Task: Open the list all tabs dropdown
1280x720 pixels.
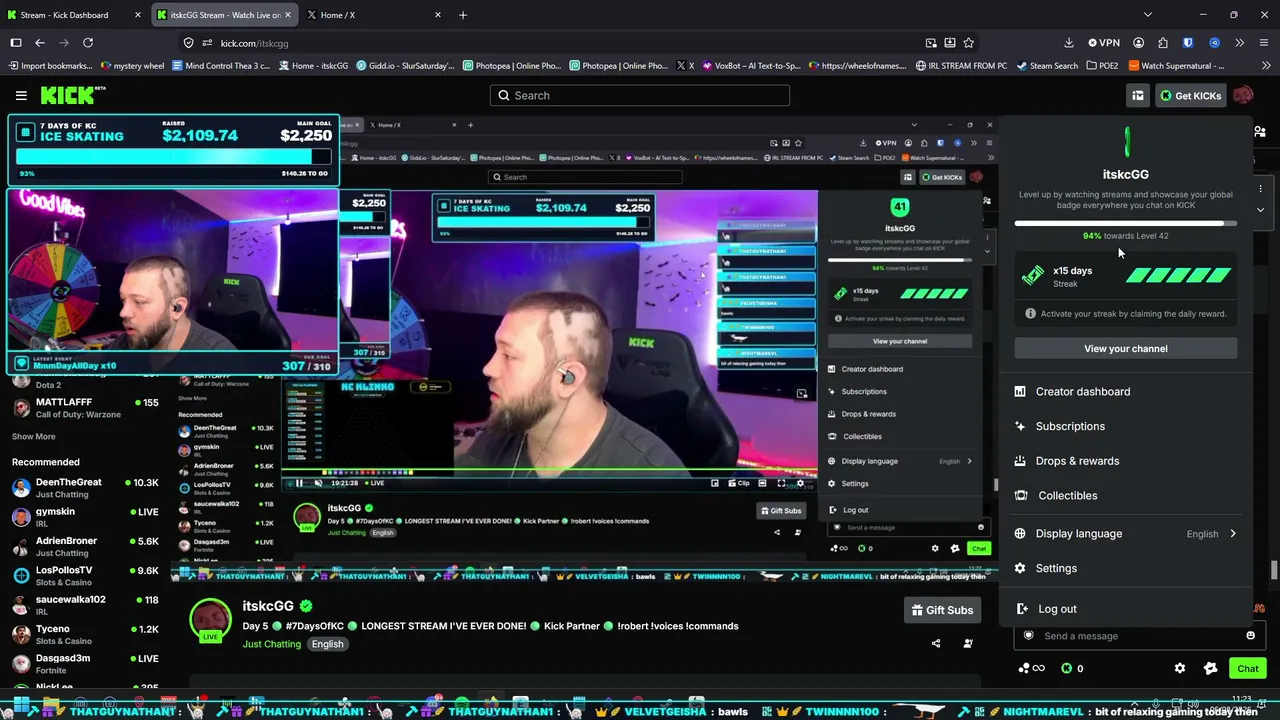Action: coord(1148,15)
